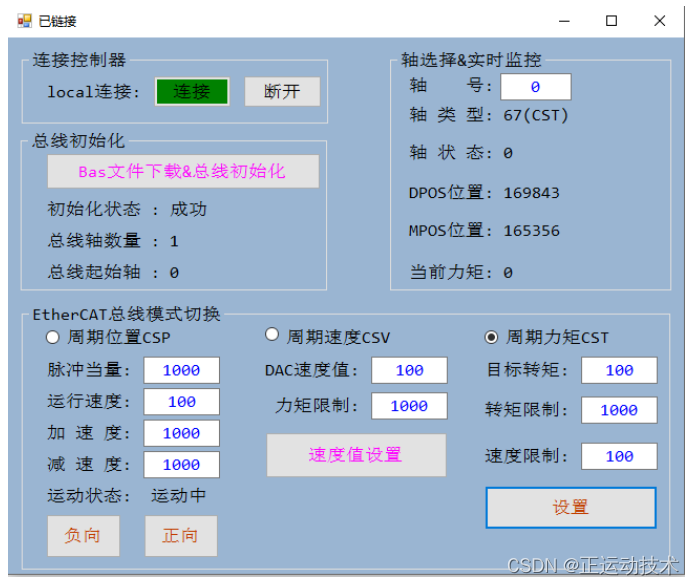Click the 减速度 input field

coord(181,464)
